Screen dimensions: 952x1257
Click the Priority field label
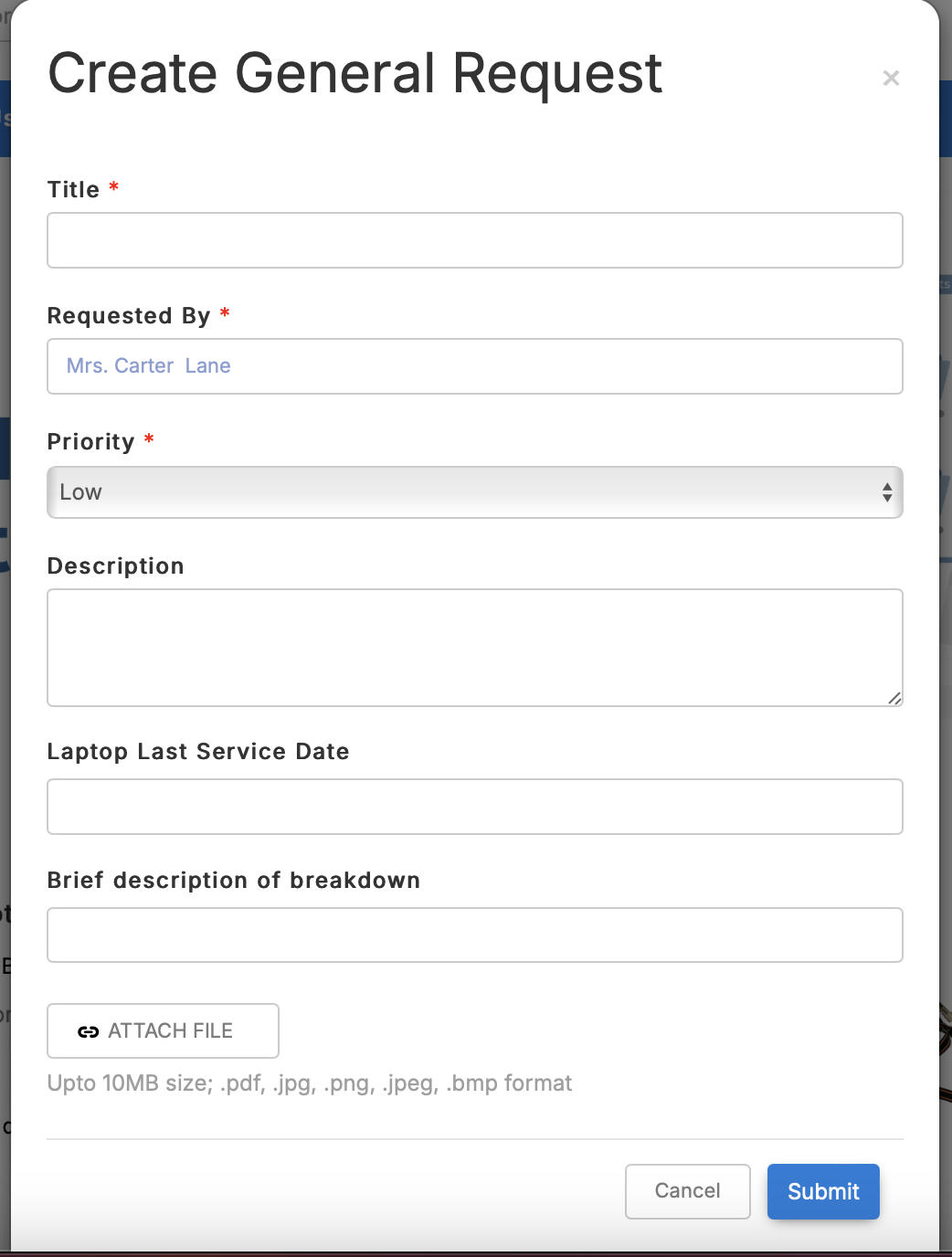[x=91, y=441]
